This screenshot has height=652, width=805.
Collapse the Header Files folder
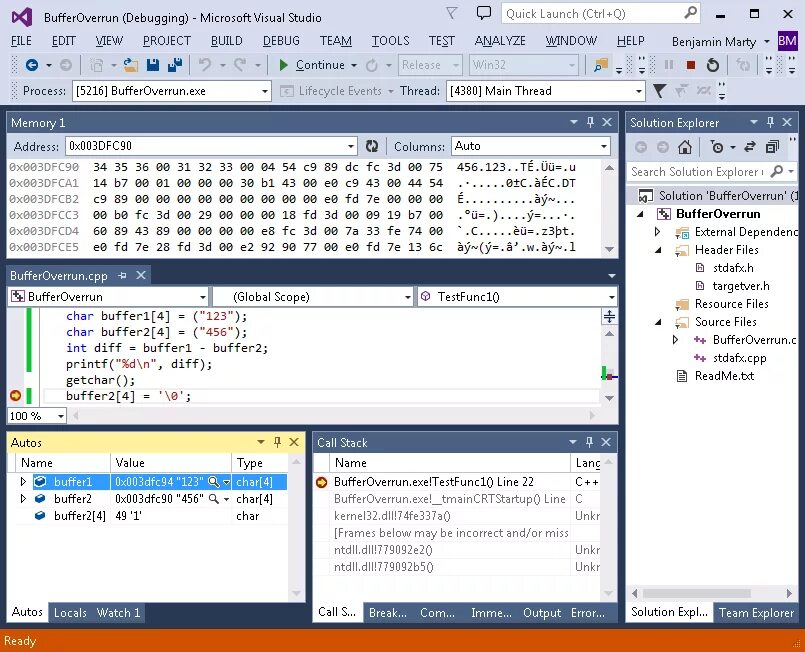point(658,251)
